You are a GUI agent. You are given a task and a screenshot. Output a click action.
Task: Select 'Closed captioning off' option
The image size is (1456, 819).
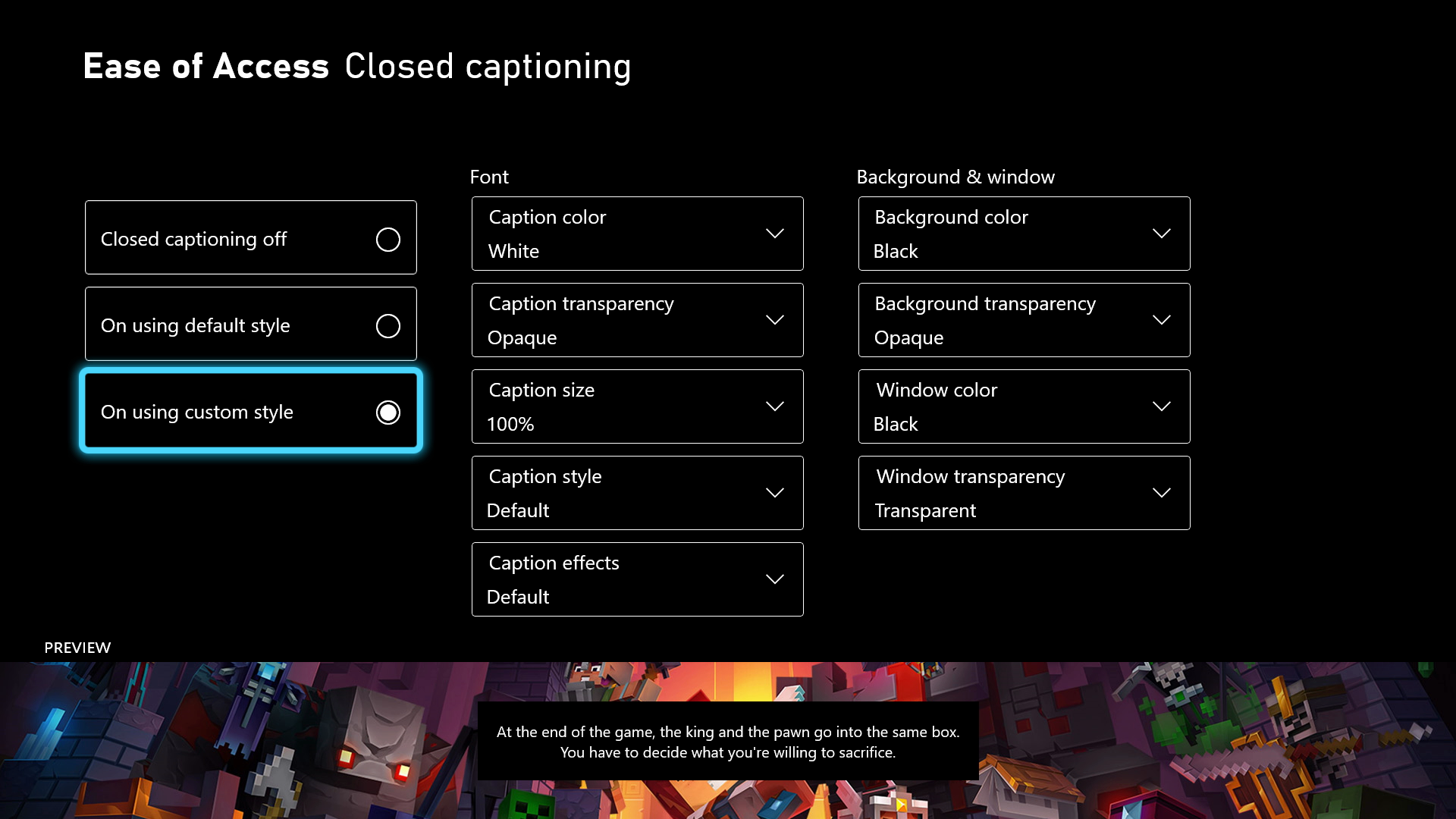(251, 237)
